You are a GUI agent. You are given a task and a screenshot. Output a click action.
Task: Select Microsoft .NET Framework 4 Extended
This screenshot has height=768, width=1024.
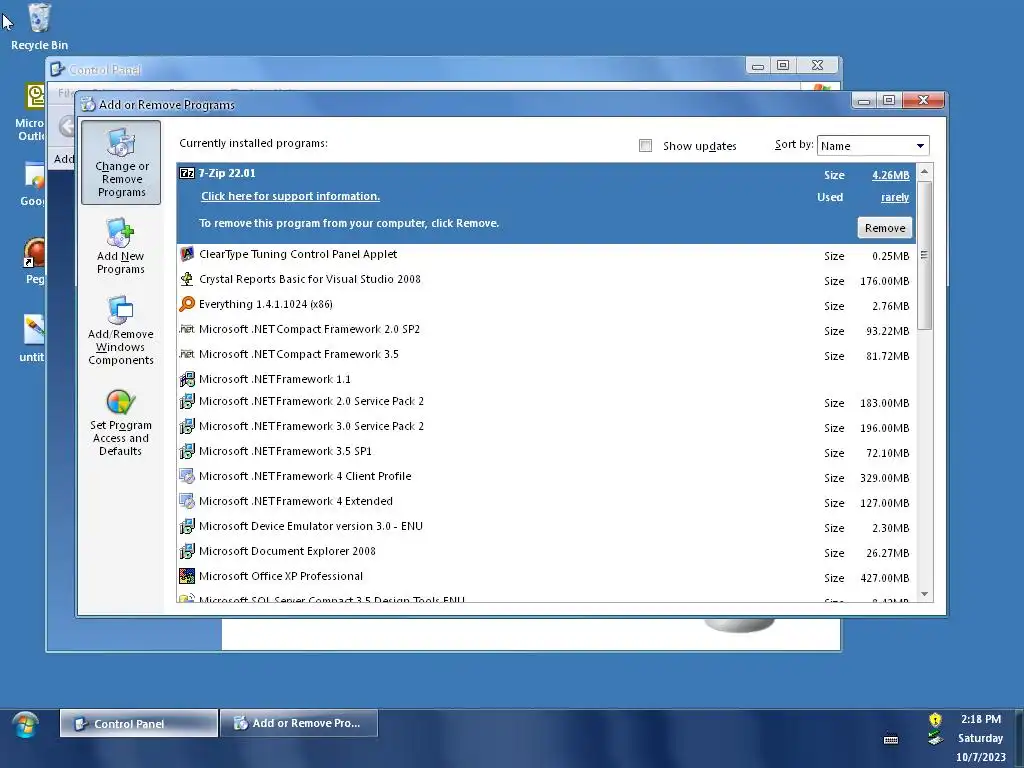click(546, 502)
